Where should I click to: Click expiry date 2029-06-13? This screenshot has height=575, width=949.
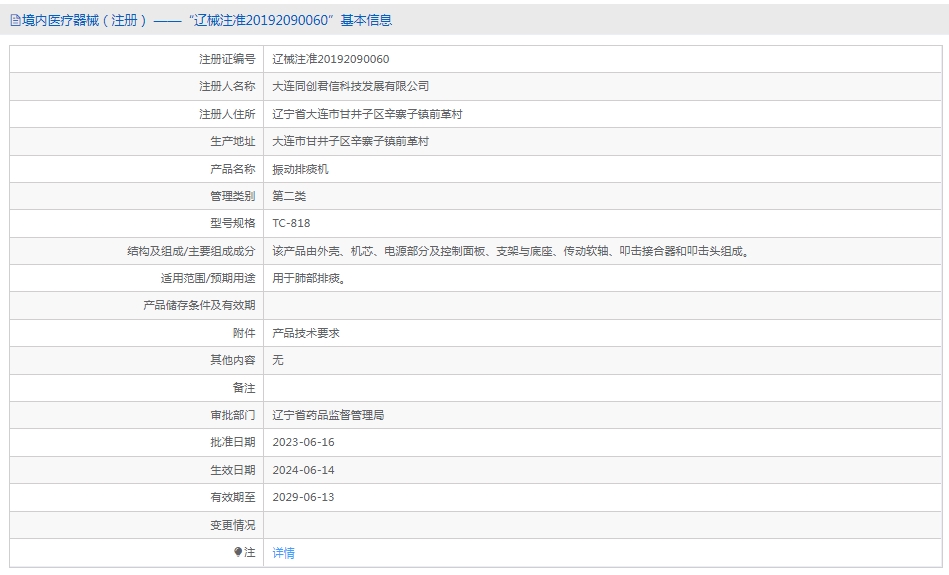coord(303,498)
